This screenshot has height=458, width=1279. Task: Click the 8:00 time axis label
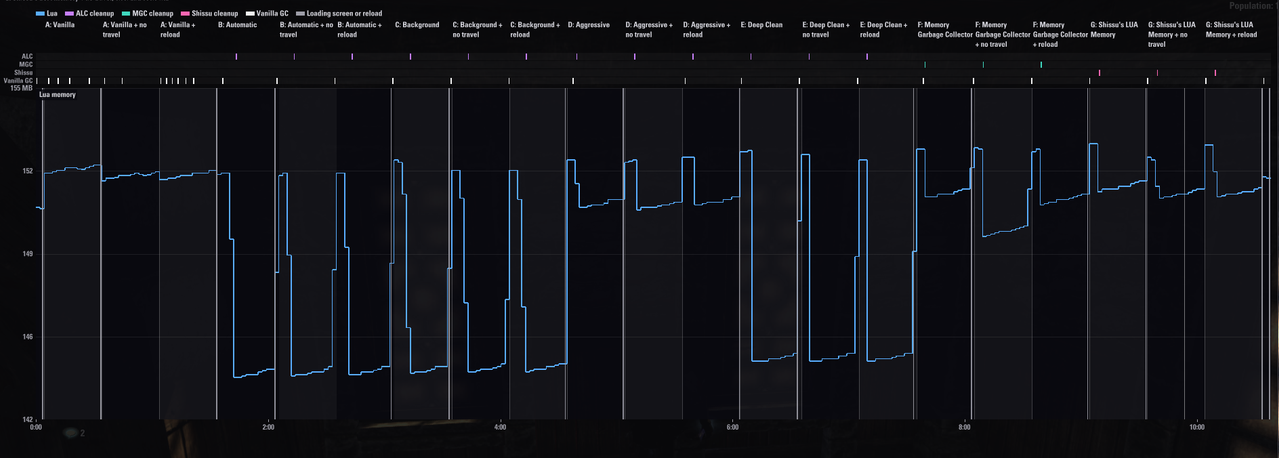[964, 427]
